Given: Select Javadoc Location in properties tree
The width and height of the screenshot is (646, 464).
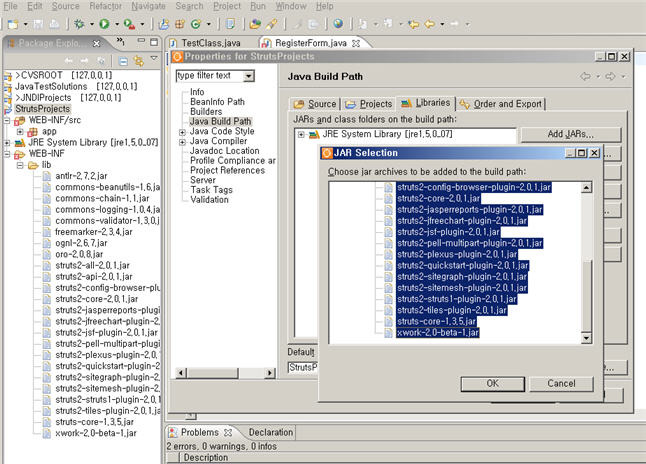Looking at the screenshot, I should coord(225,151).
